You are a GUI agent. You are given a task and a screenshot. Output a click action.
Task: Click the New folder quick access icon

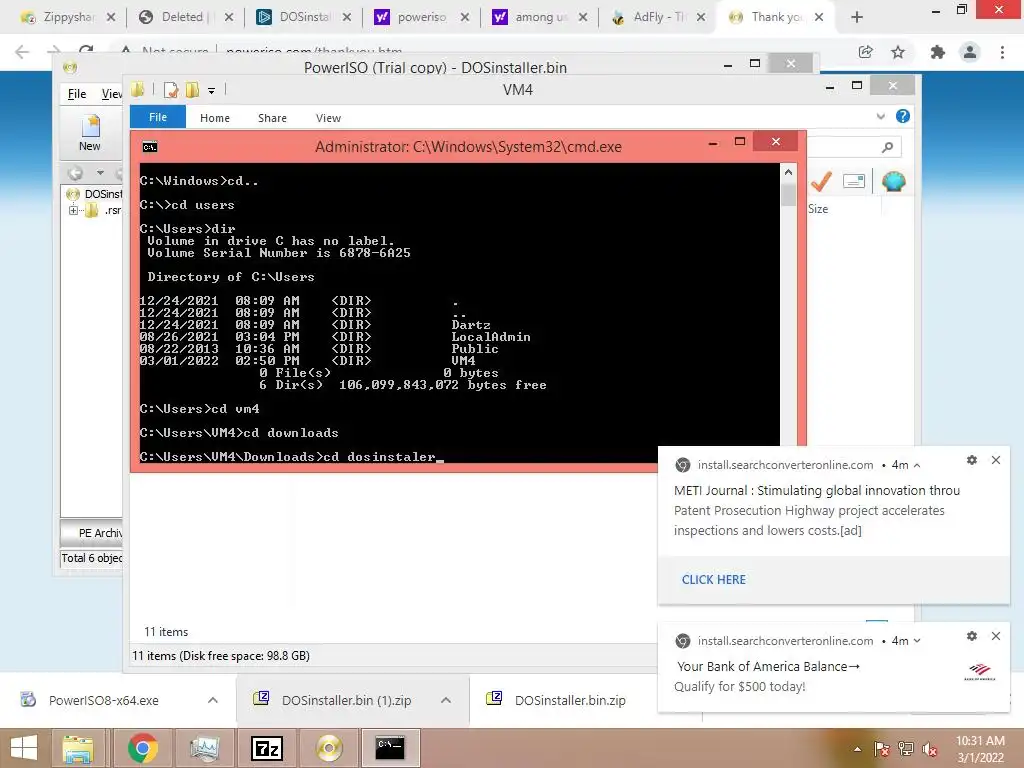192,90
